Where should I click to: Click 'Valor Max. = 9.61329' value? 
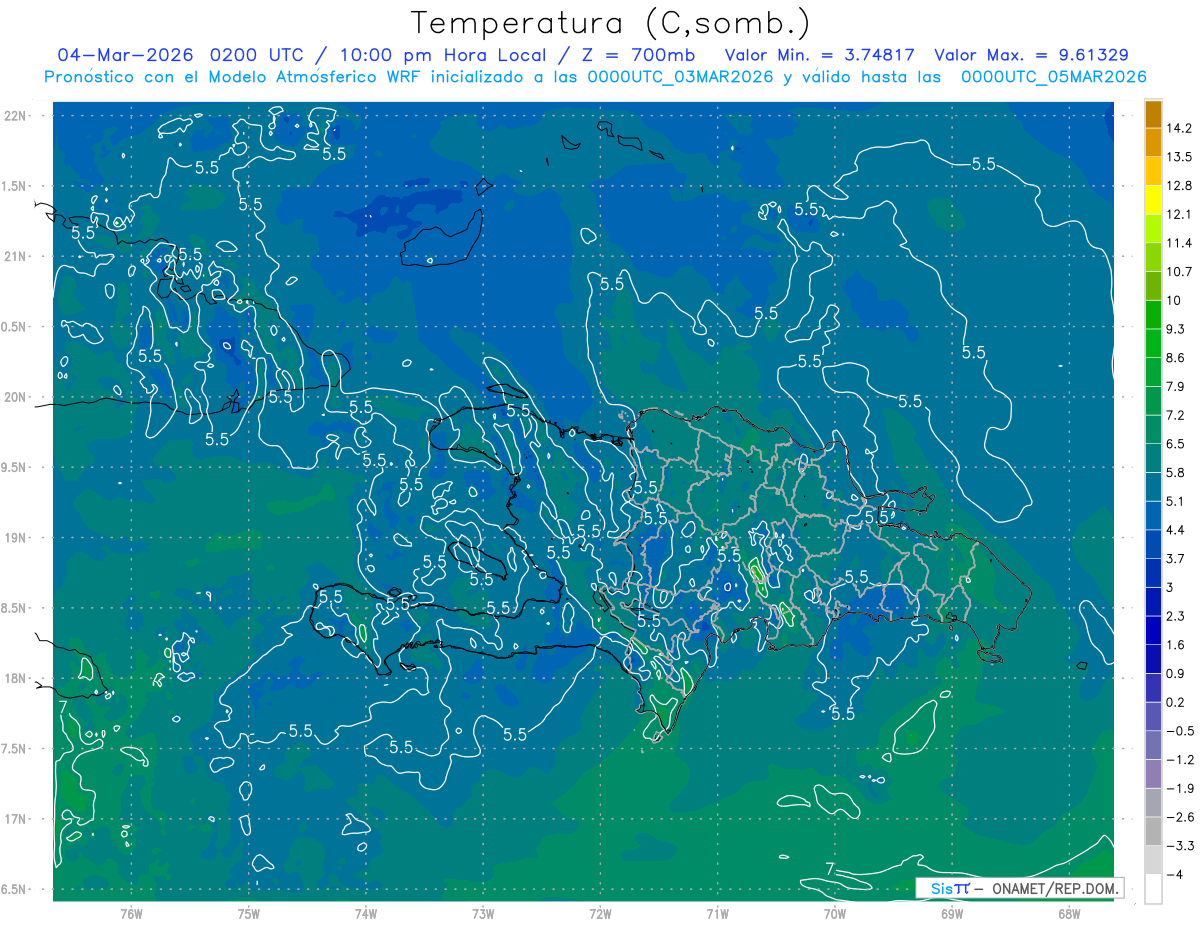click(x=1032, y=55)
